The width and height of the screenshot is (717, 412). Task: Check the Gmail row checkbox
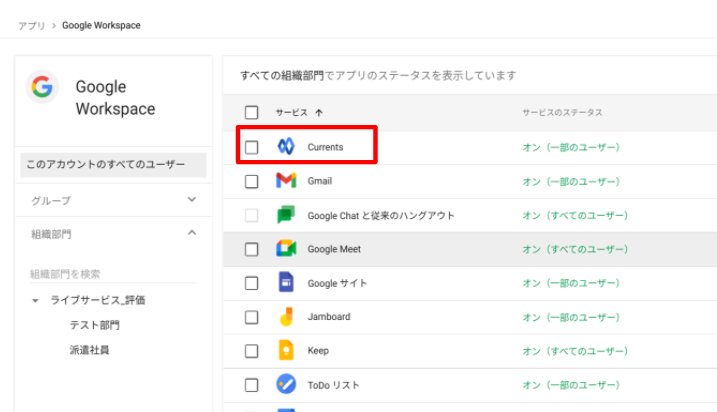coord(251,182)
